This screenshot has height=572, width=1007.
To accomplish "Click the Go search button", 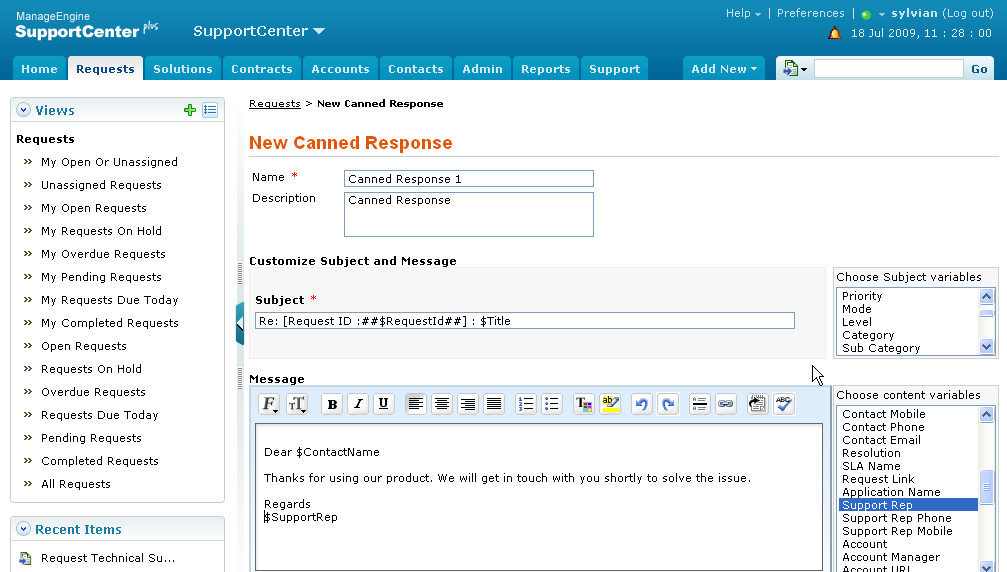I will pos(979,69).
